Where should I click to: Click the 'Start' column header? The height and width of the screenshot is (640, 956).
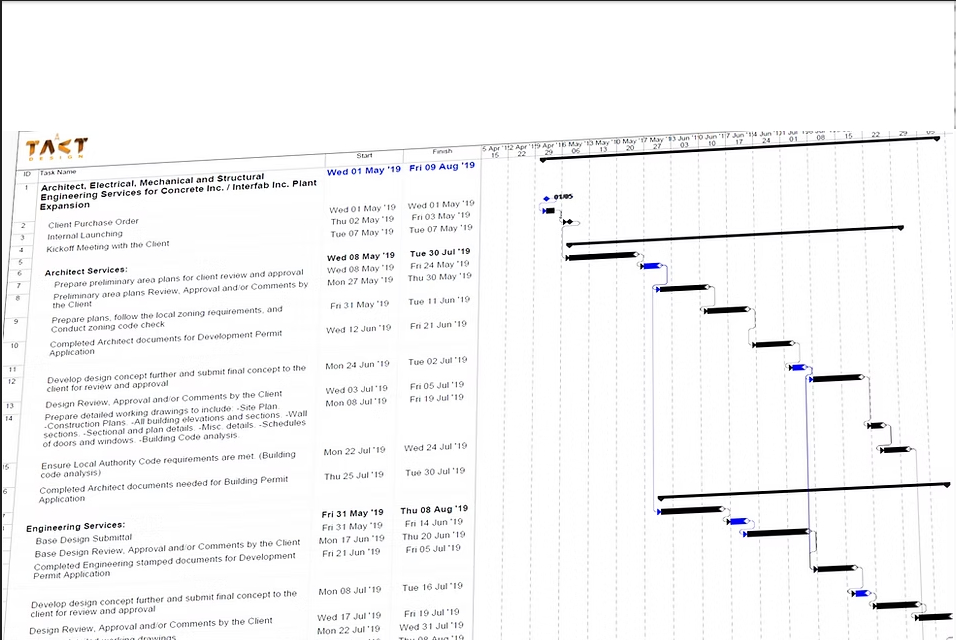coord(364,155)
